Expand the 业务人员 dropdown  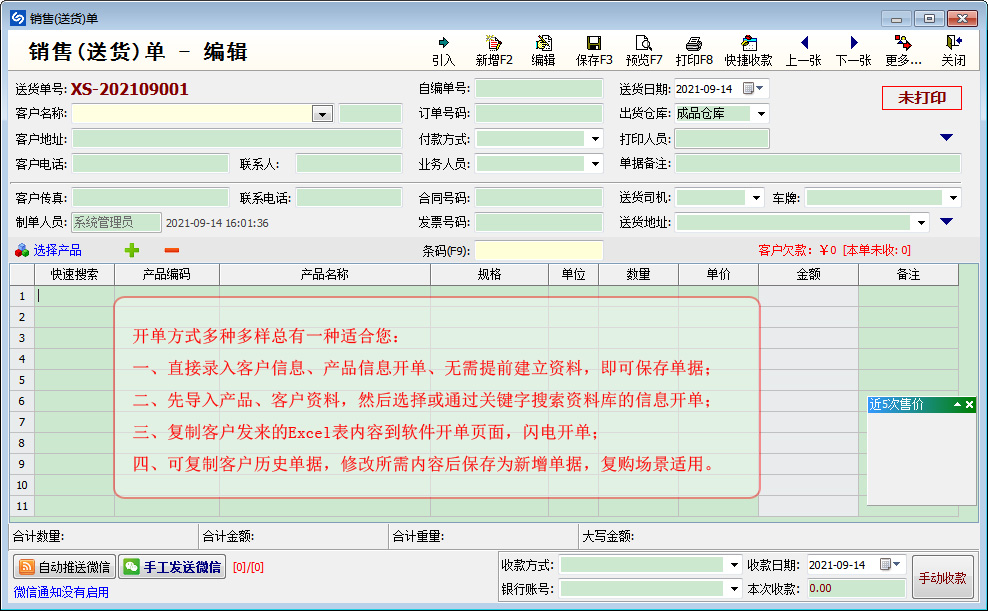[x=595, y=164]
